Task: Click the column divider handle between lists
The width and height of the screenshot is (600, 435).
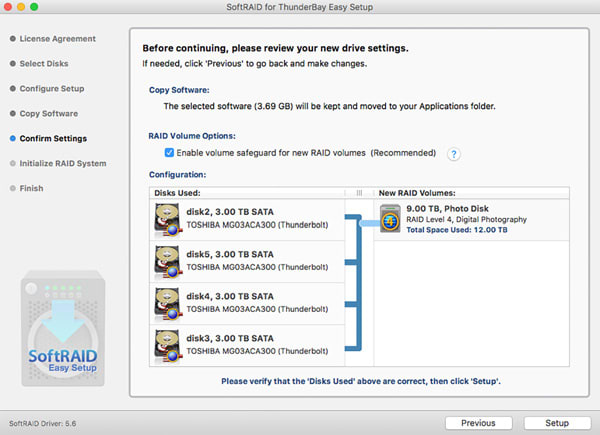Action: [x=359, y=192]
